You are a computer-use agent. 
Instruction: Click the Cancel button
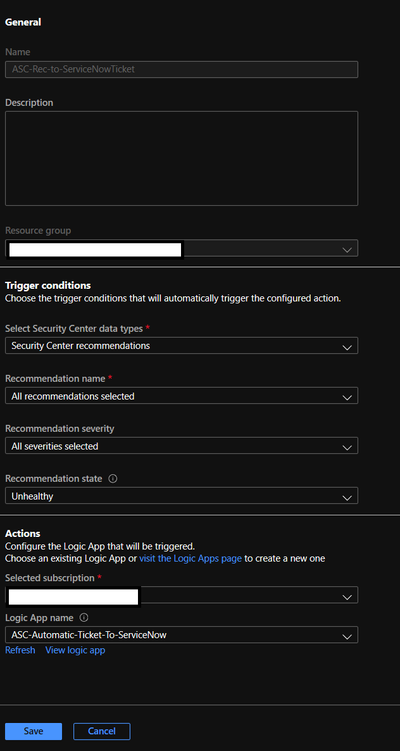tap(102, 731)
